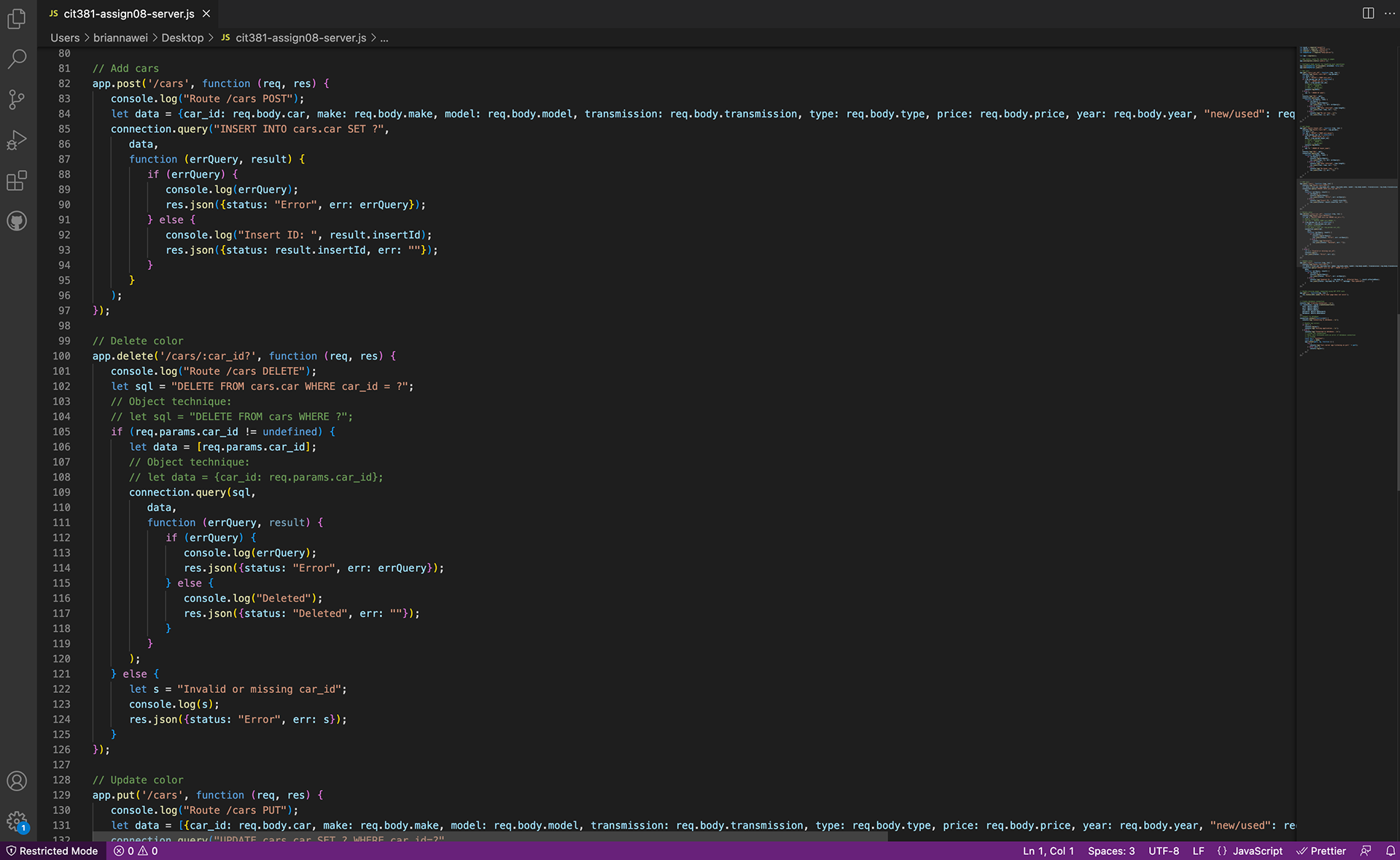Open the Run and Debug view icon
Screen dimensions: 1400x860
coord(17,139)
